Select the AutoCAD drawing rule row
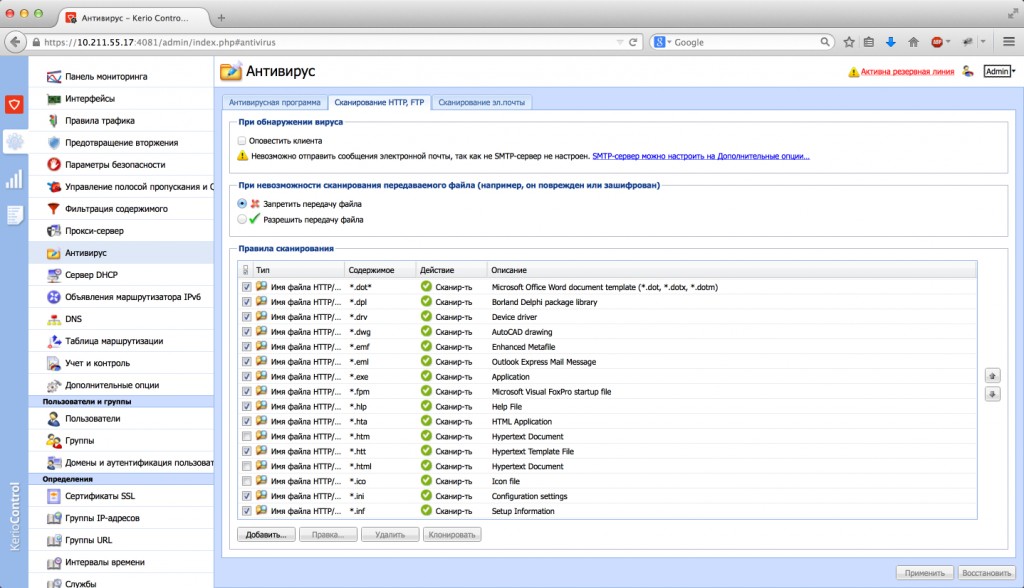 coord(607,332)
